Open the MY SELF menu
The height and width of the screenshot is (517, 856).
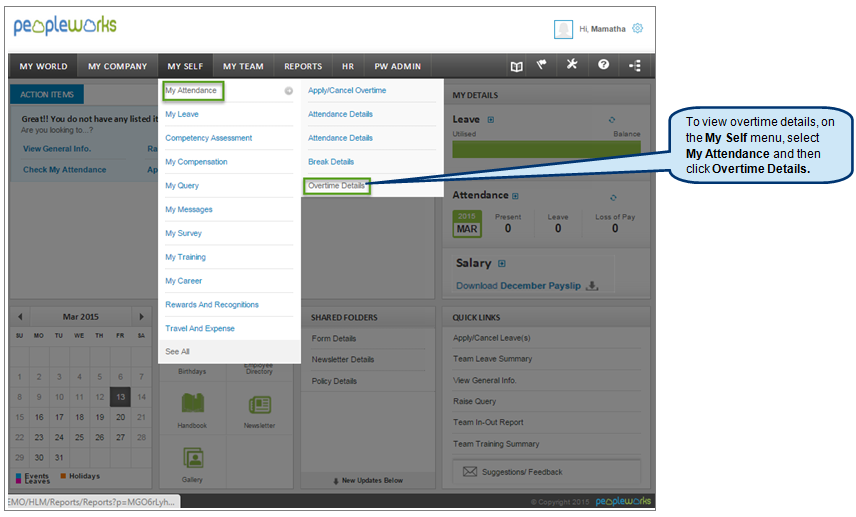coord(185,66)
